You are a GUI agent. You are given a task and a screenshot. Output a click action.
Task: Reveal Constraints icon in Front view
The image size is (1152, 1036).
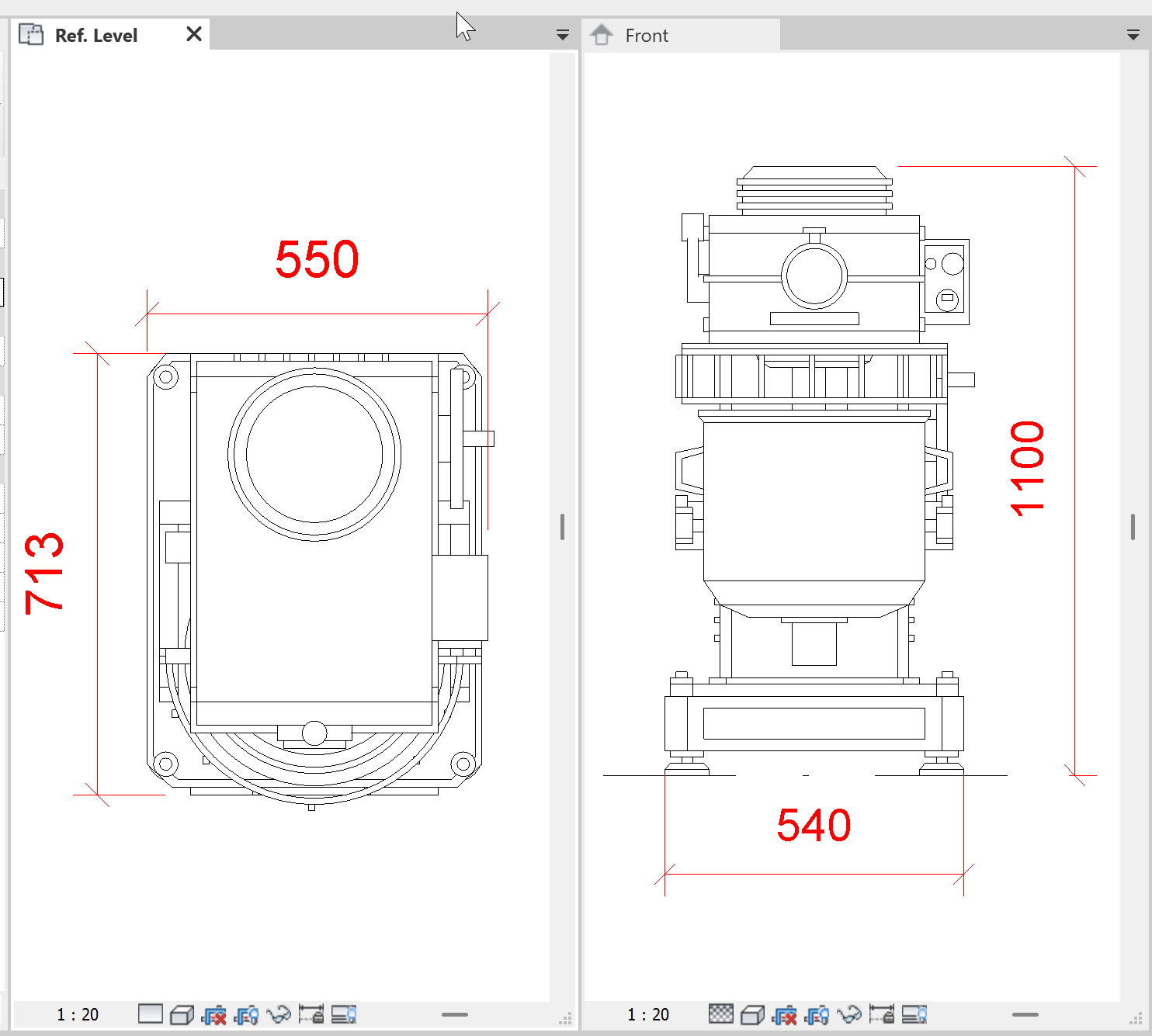pos(882,1014)
